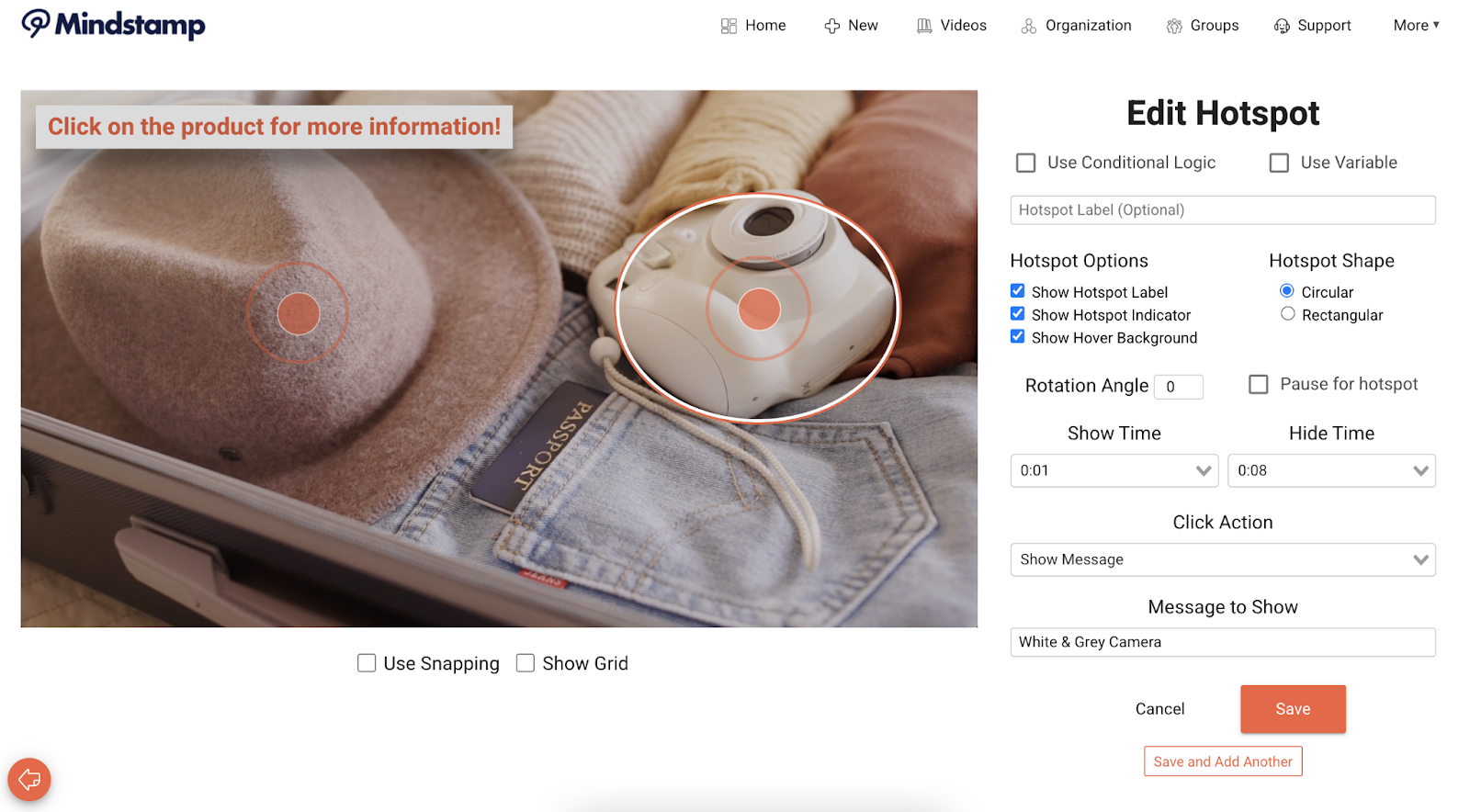Uncheck Show Hotspot Indicator
The image size is (1470, 812).
coord(1018,314)
